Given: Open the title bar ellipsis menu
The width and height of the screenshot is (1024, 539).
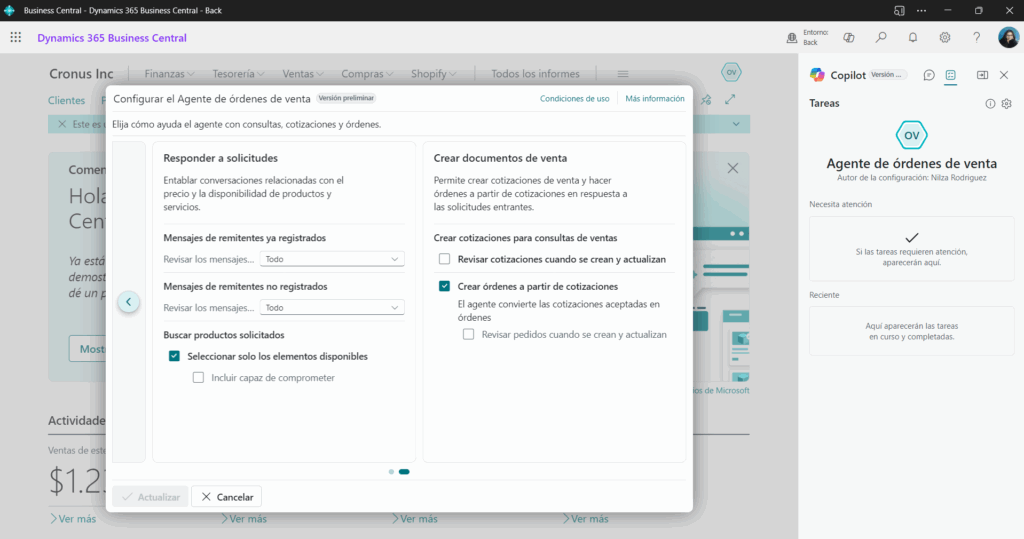Looking at the screenshot, I should [x=921, y=10].
